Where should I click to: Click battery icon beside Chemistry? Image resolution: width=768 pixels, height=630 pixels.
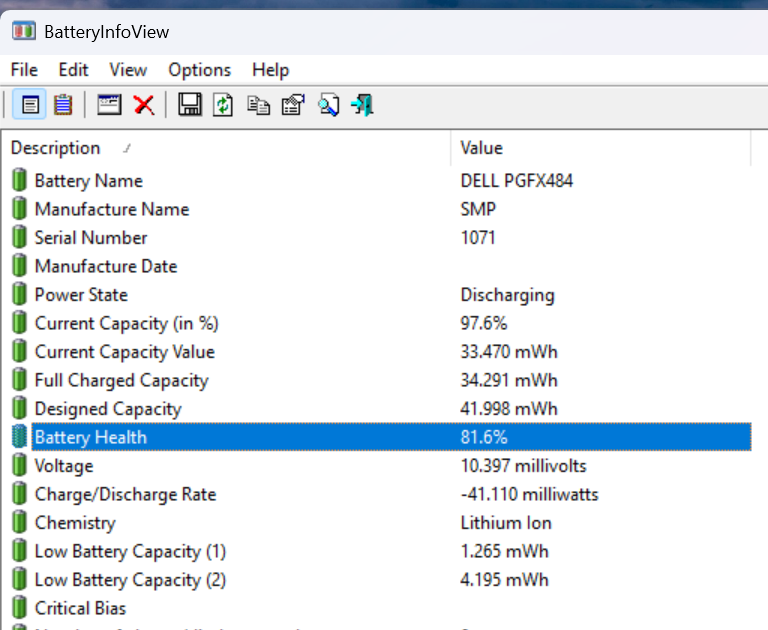19,522
